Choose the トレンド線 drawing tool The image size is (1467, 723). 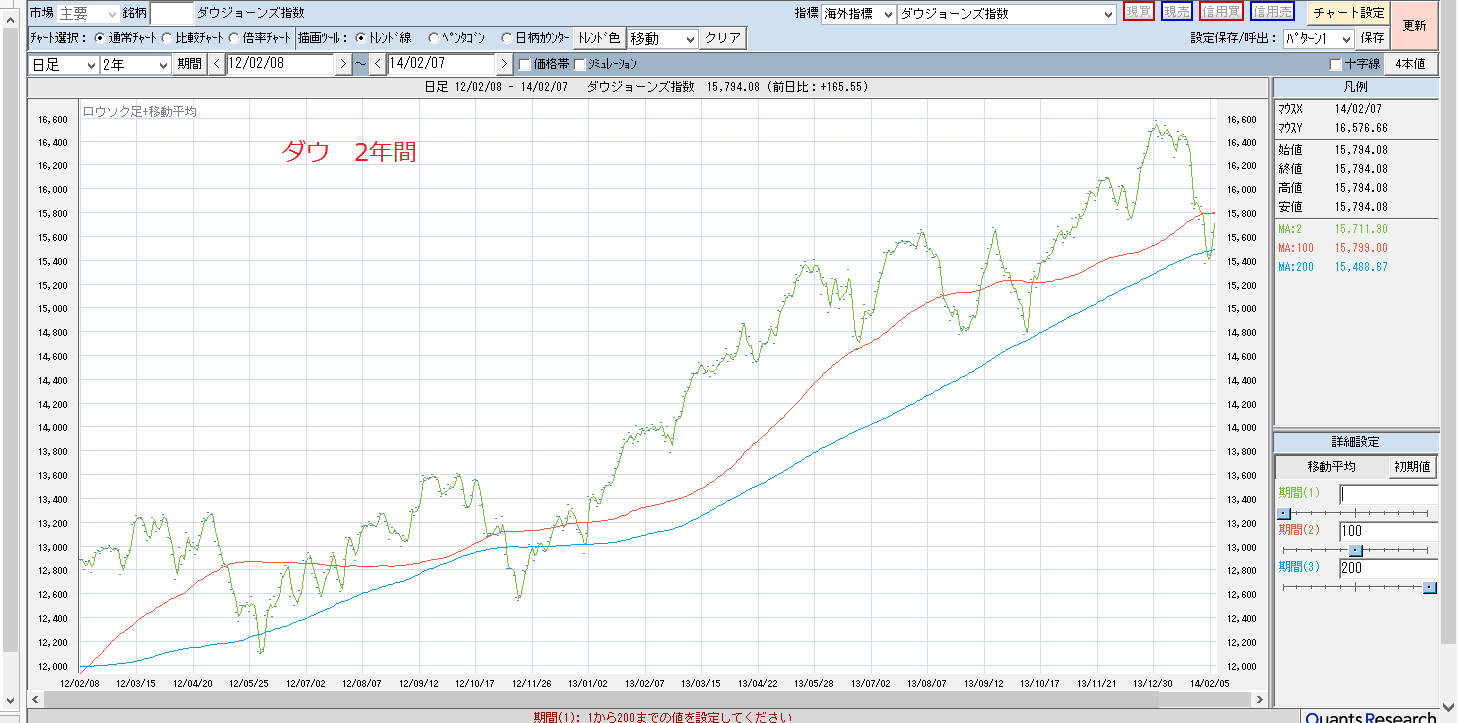tap(361, 38)
